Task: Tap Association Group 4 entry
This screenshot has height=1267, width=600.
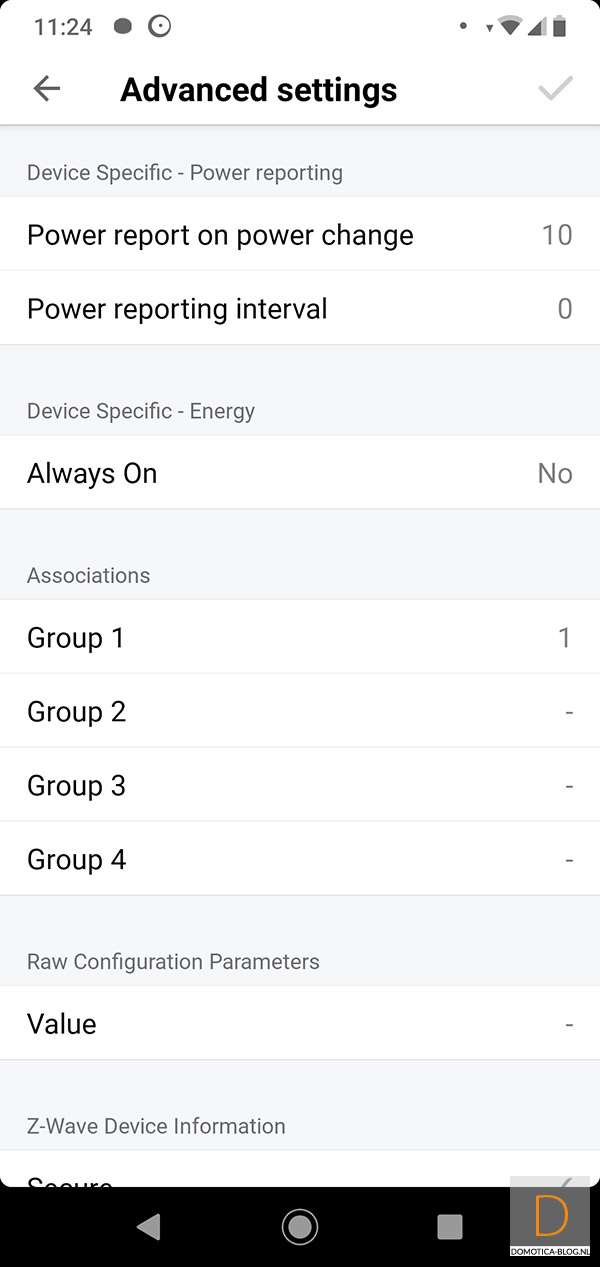Action: 300,860
